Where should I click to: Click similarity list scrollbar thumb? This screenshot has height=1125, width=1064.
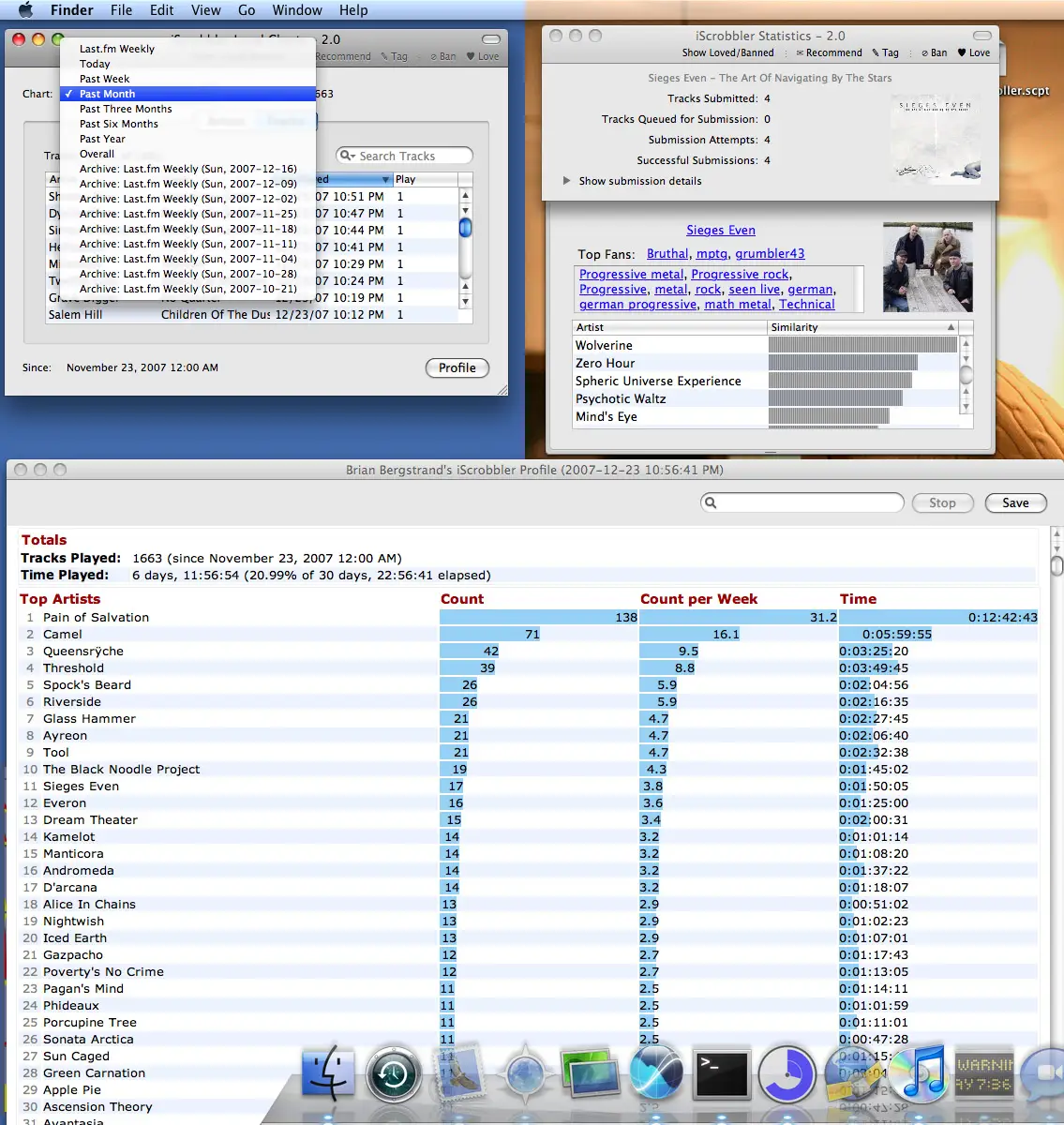point(966,374)
